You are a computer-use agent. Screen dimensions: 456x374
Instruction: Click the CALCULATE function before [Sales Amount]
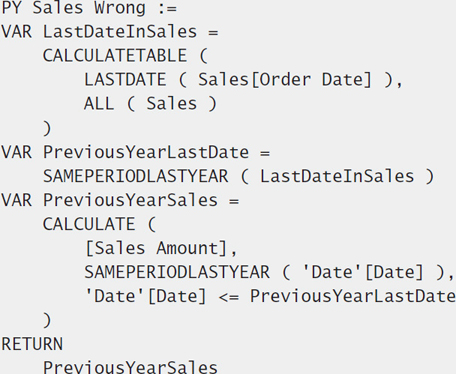point(89,224)
